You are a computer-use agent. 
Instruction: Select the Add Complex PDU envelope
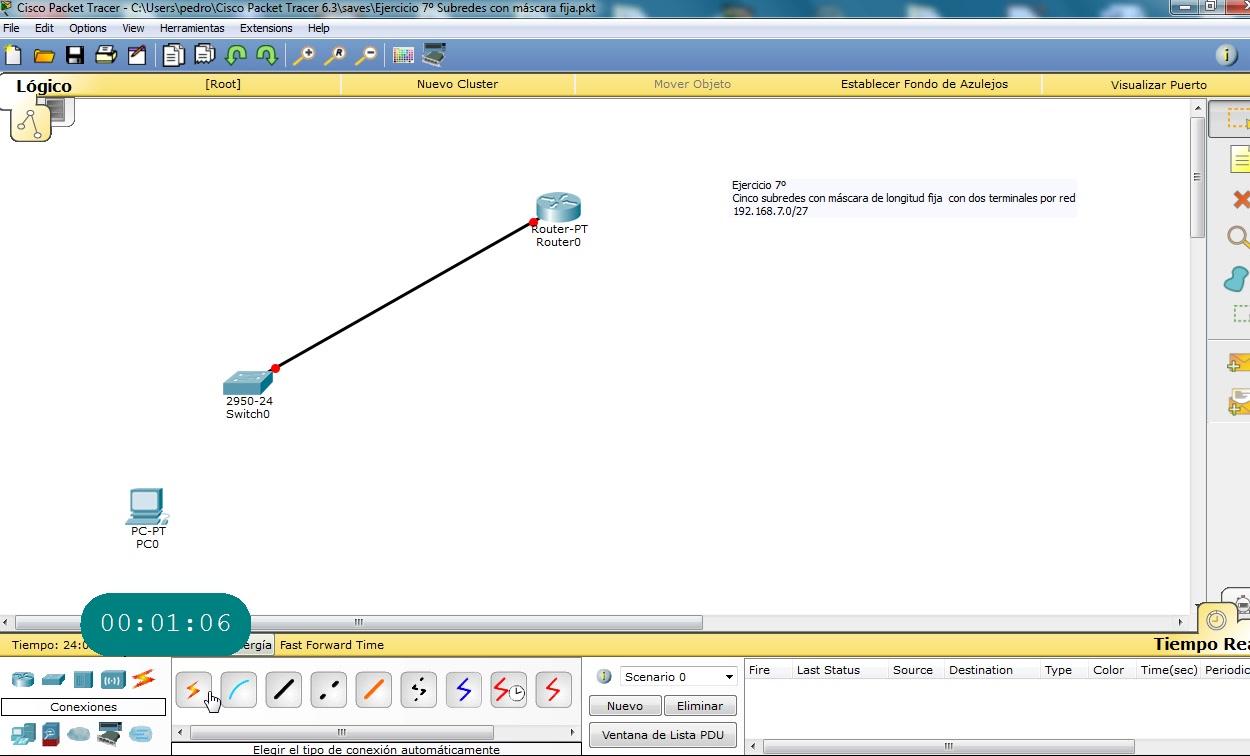[1239, 402]
